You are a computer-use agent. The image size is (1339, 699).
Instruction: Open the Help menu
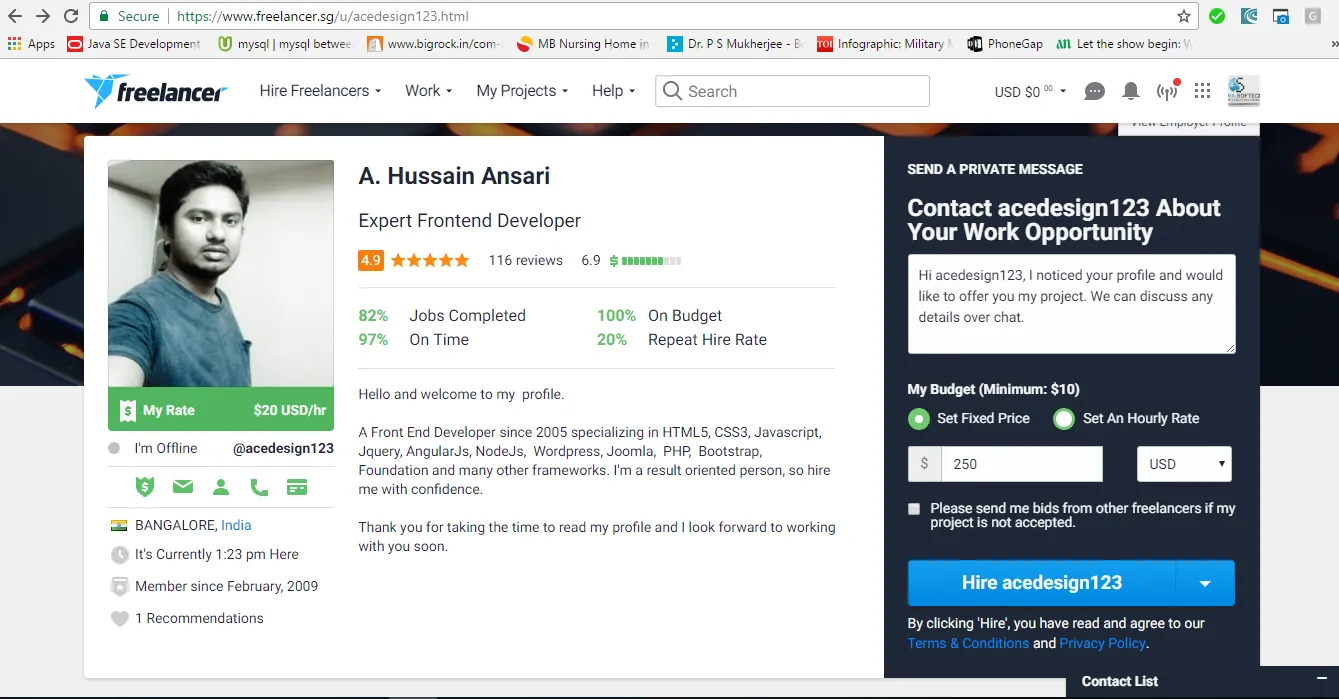[x=613, y=90]
